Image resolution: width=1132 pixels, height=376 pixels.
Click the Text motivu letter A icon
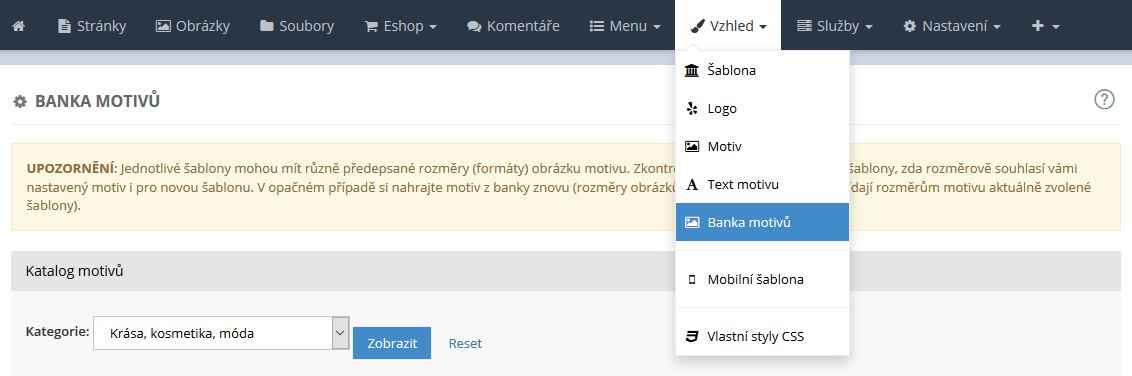point(692,185)
